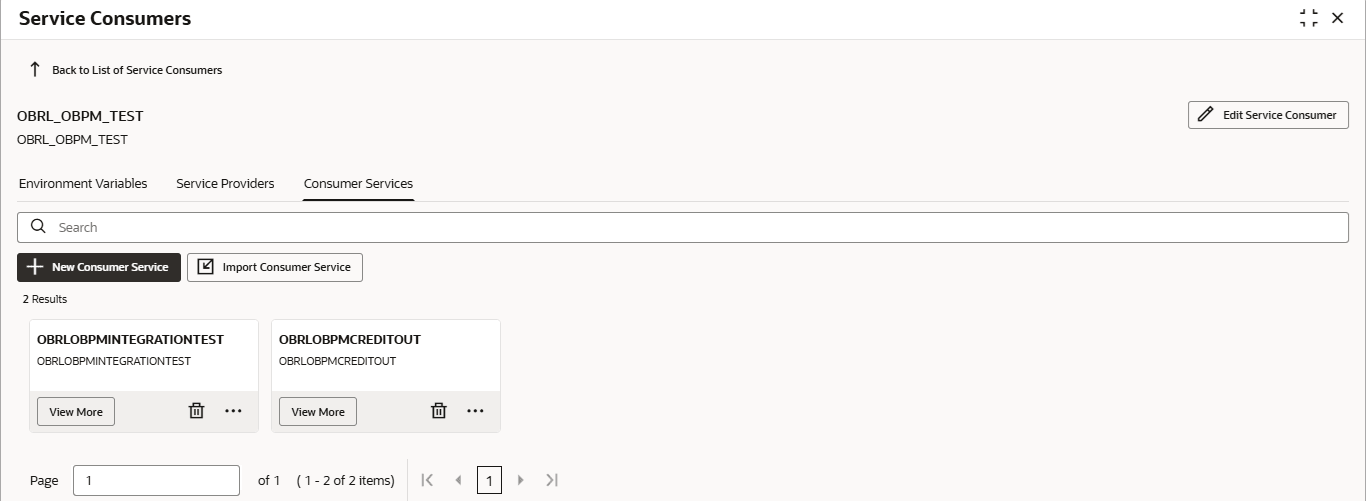
Task: Open more options for OBRLOBPMCREDITOUT card
Action: pos(475,411)
